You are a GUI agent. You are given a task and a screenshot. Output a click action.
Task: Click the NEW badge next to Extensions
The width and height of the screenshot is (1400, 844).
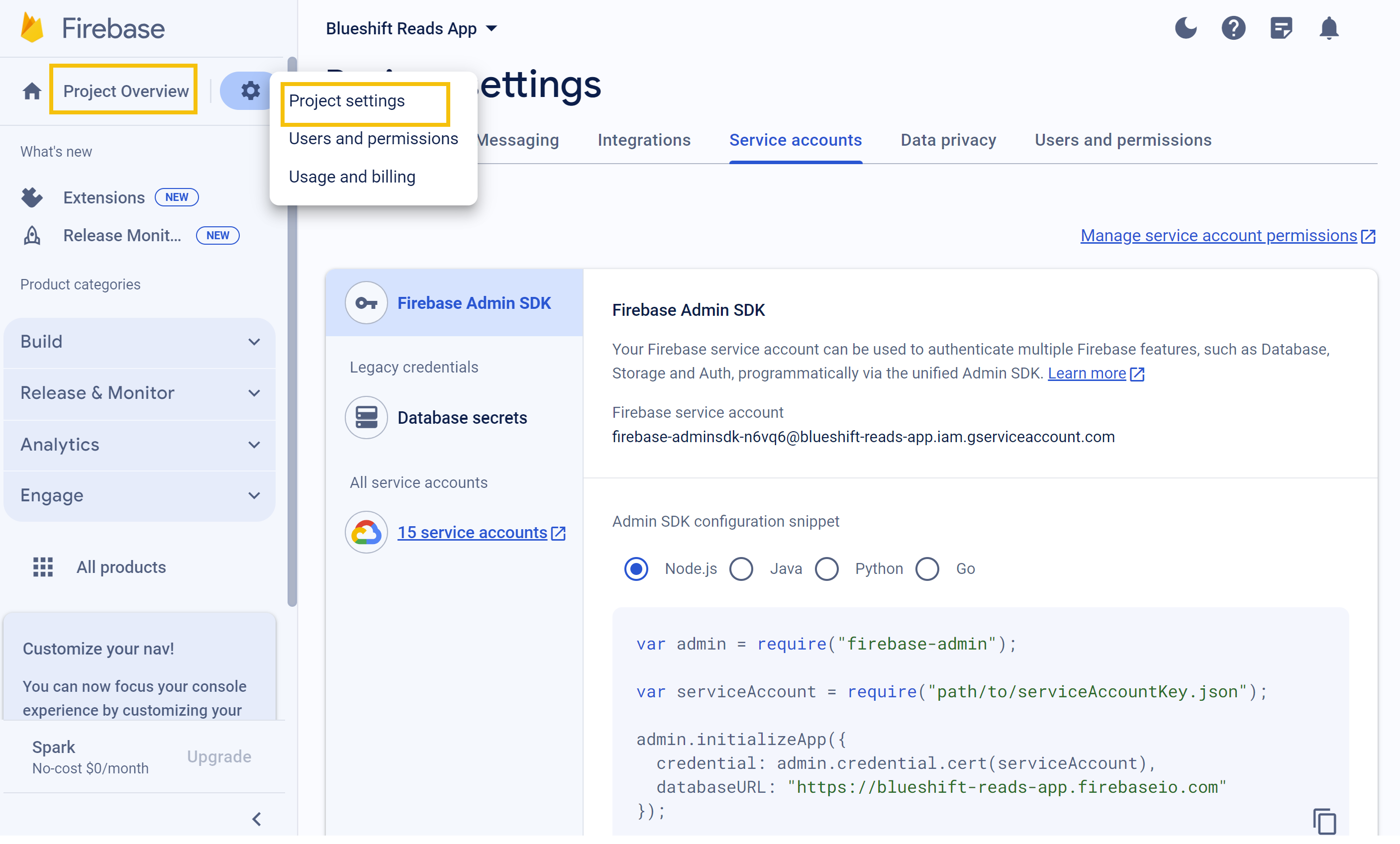click(177, 197)
